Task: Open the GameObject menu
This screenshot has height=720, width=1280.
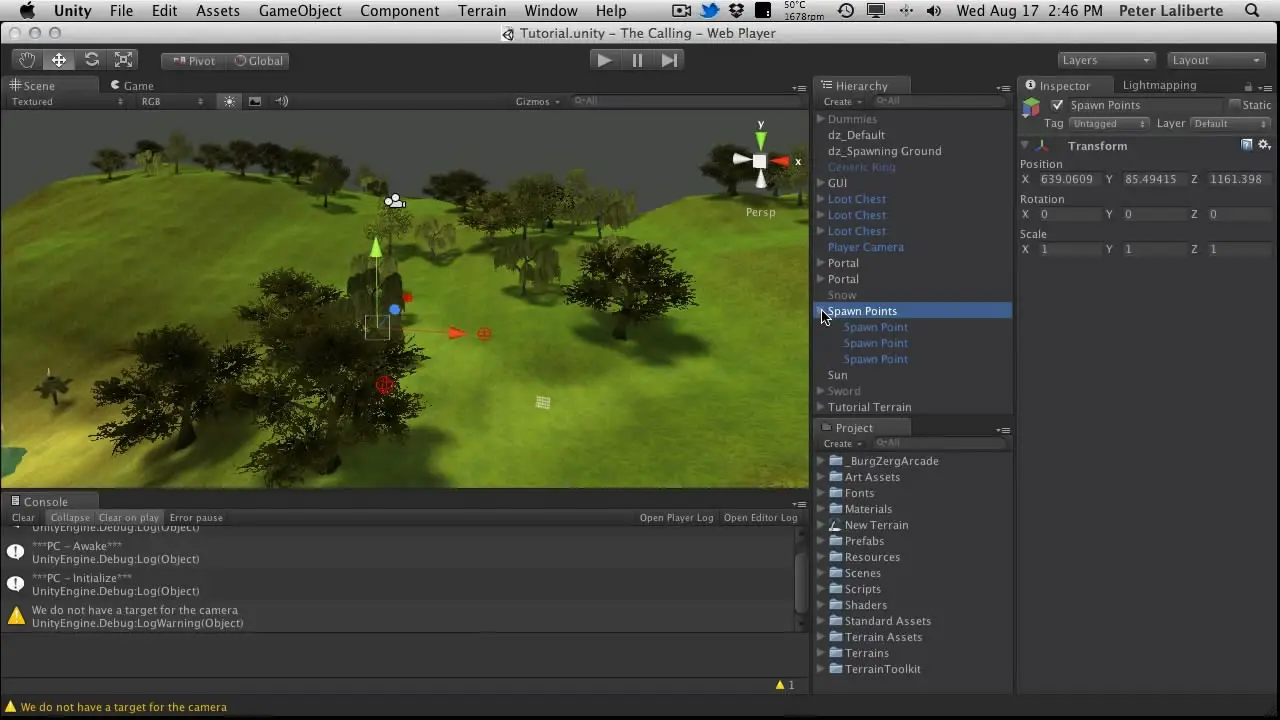Action: point(300,11)
